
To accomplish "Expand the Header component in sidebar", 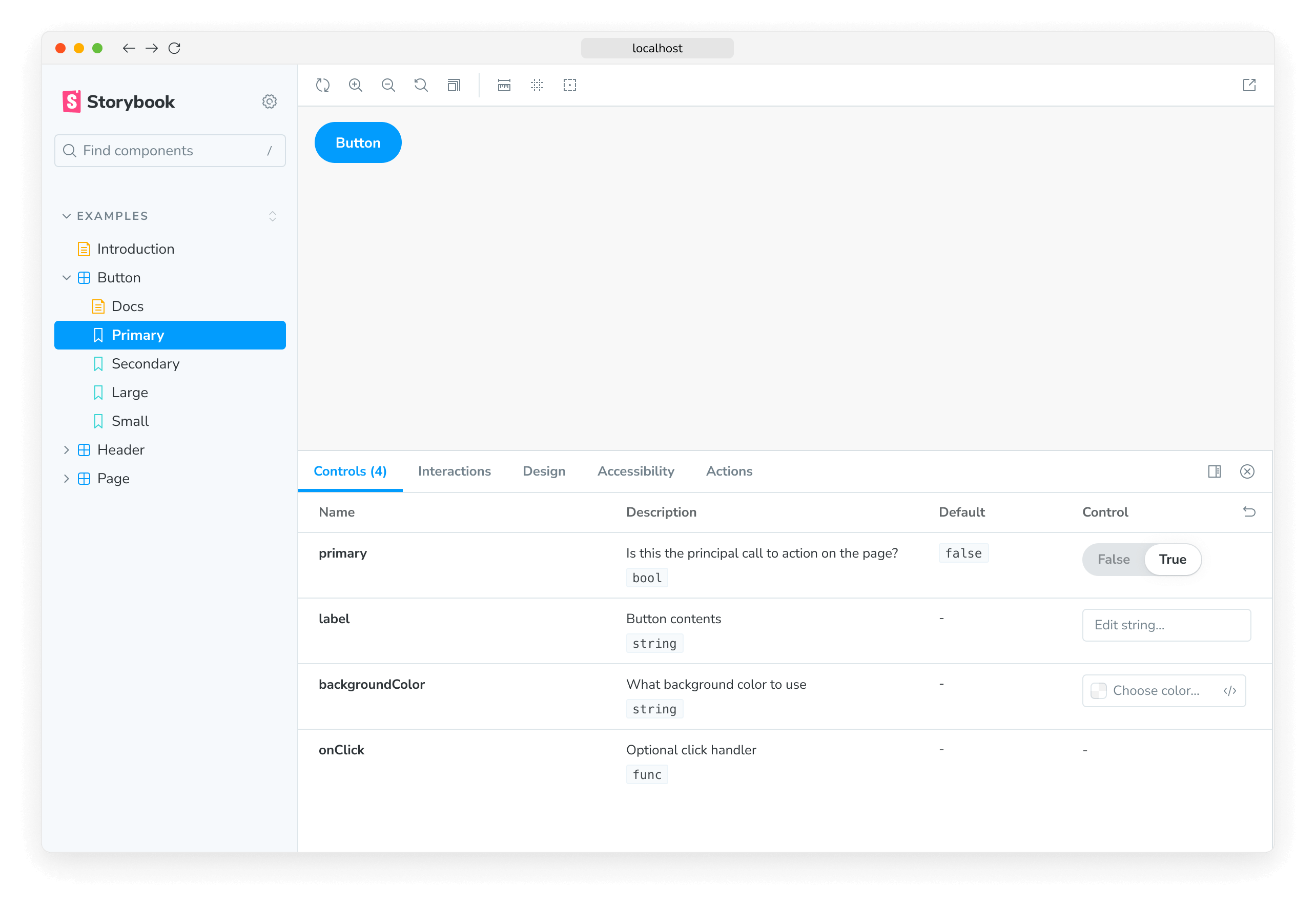I will tap(67, 449).
